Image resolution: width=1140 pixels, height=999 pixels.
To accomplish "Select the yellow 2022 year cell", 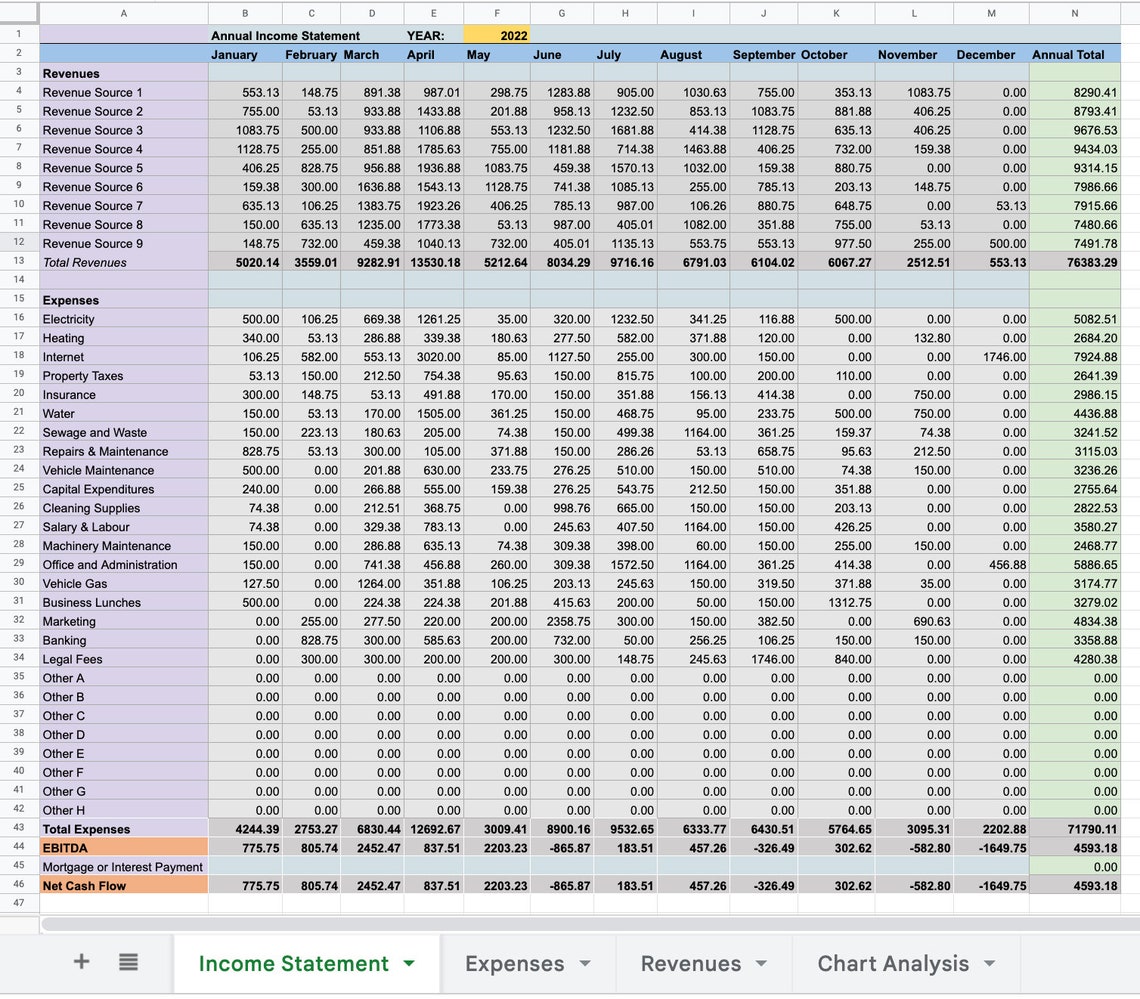I will [497, 35].
